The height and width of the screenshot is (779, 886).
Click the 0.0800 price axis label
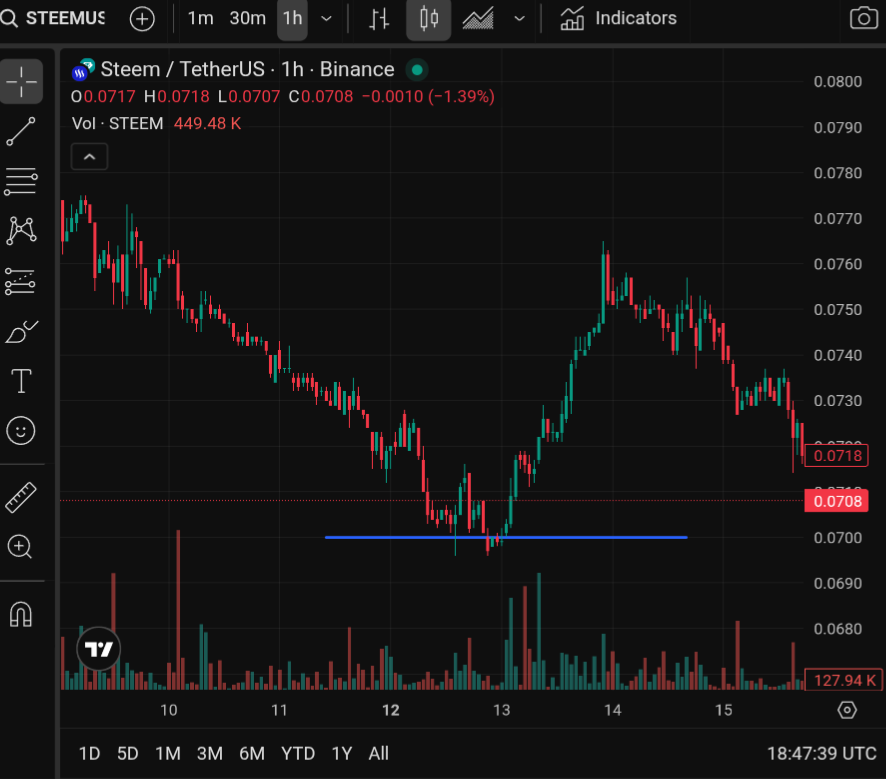click(x=837, y=82)
